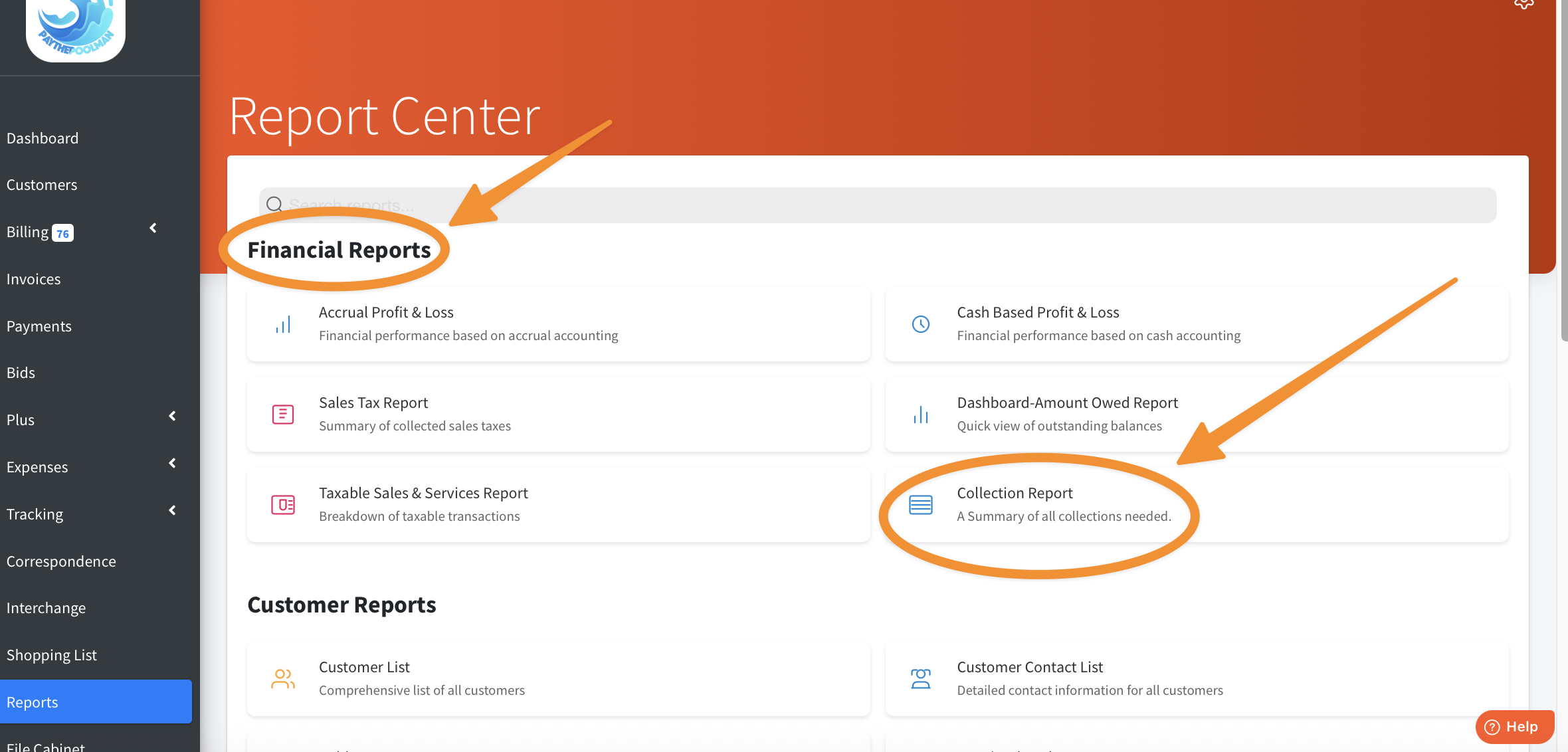Click the Help button
The height and width of the screenshot is (752, 1568).
point(1514,726)
